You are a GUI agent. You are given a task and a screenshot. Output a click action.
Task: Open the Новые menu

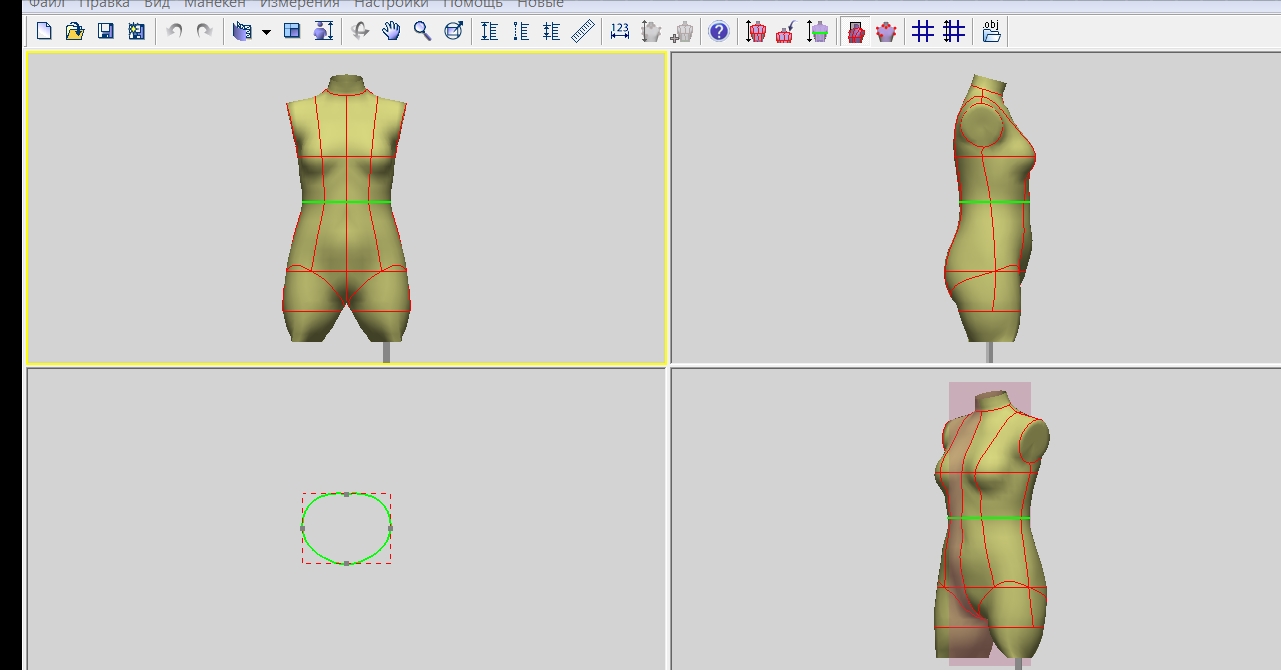tap(540, 4)
